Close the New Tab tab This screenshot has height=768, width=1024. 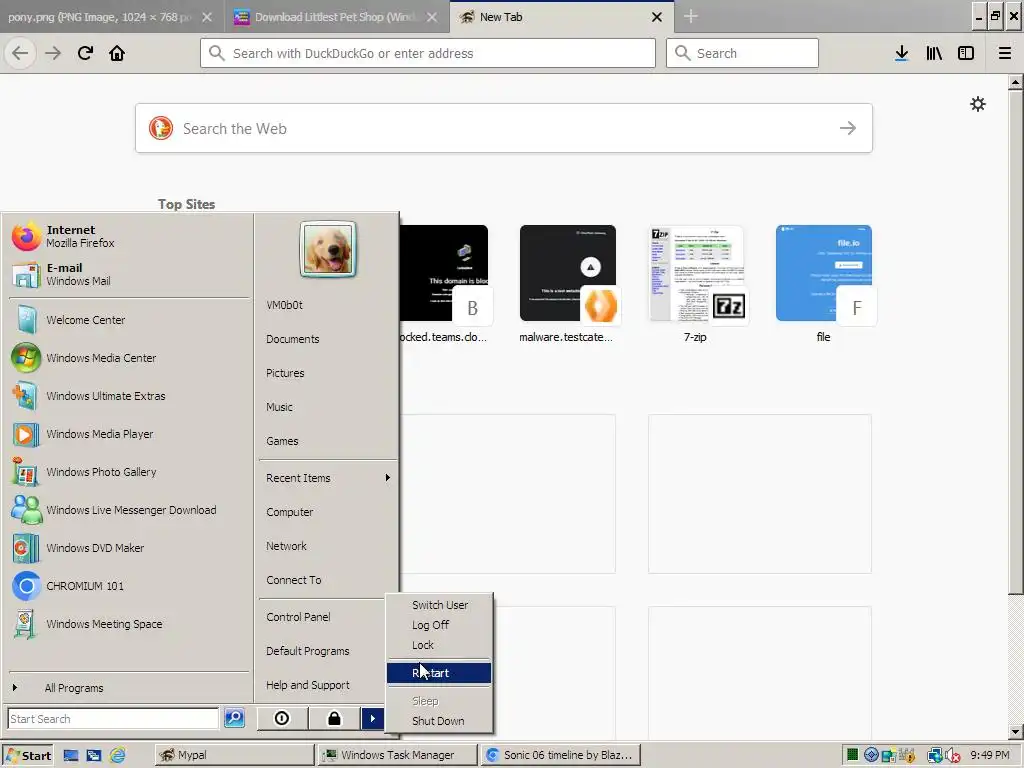tap(657, 17)
